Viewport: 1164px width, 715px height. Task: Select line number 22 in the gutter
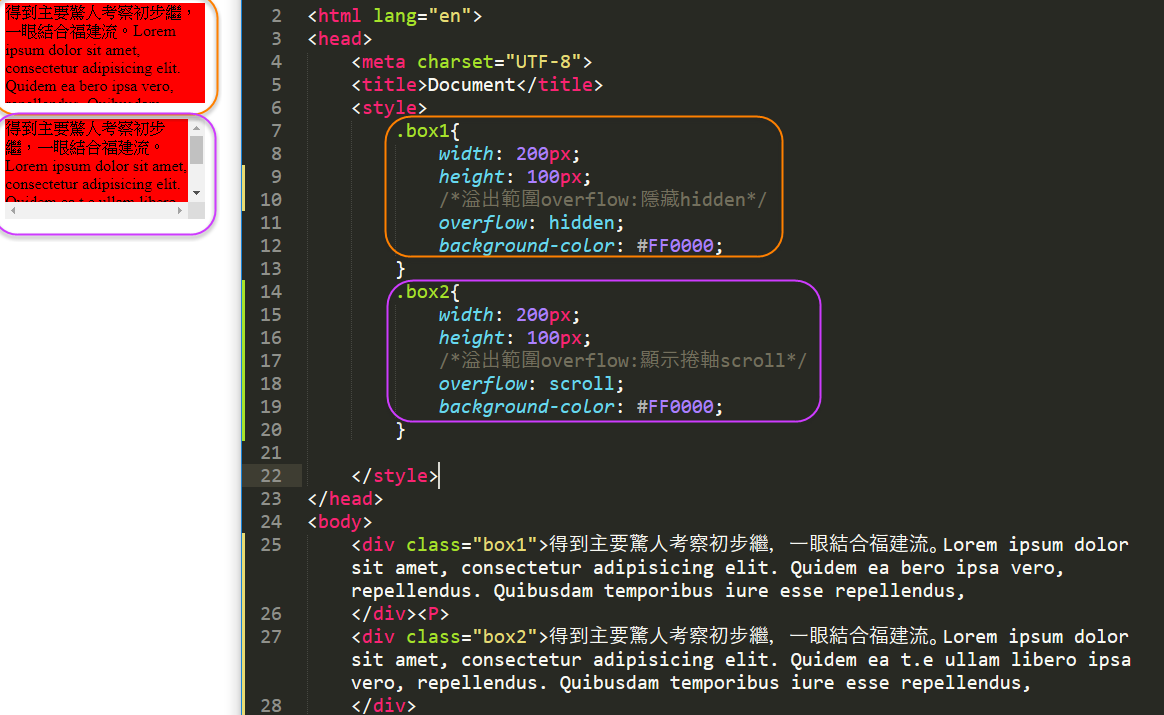click(x=271, y=475)
